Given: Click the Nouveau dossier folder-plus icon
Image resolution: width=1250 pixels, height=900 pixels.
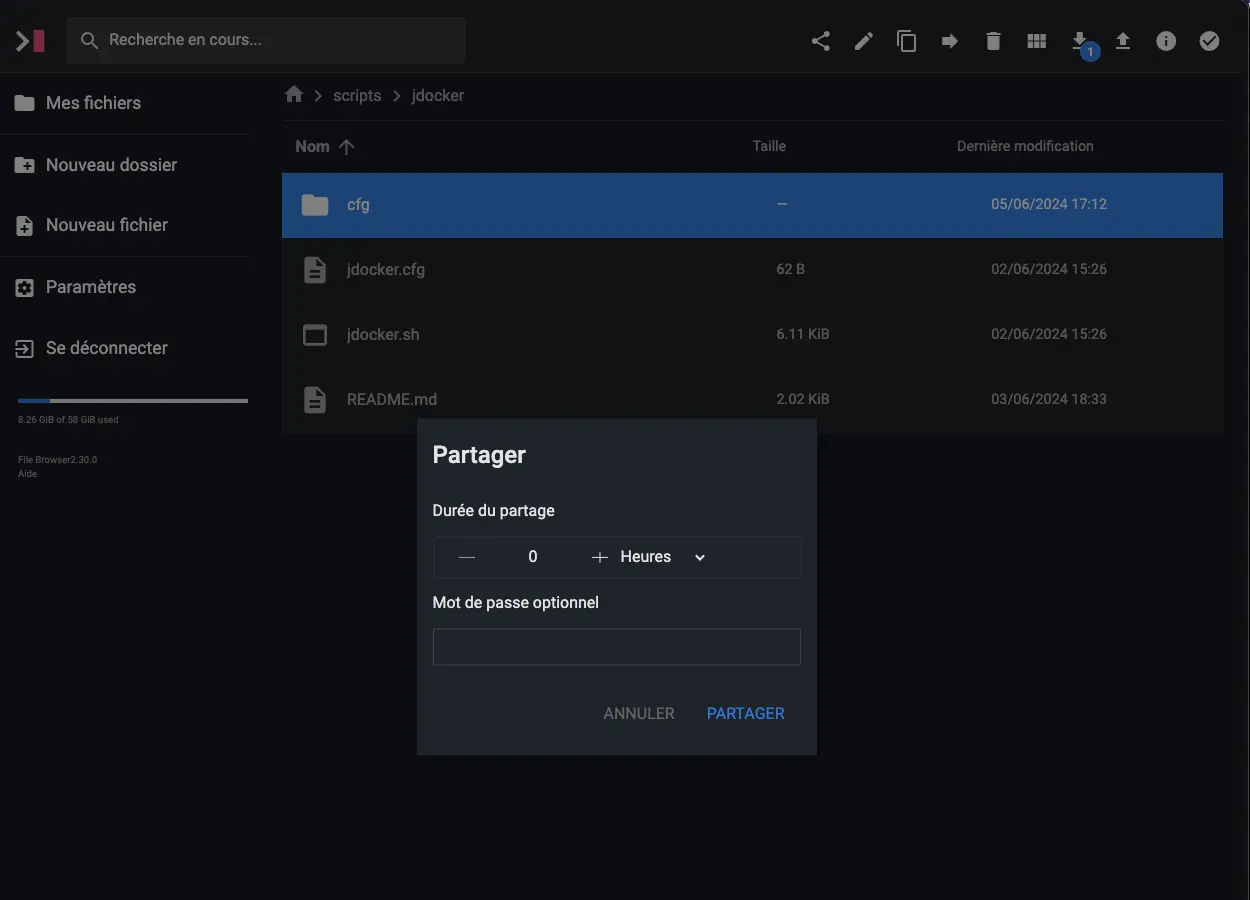Looking at the screenshot, I should (x=24, y=165).
